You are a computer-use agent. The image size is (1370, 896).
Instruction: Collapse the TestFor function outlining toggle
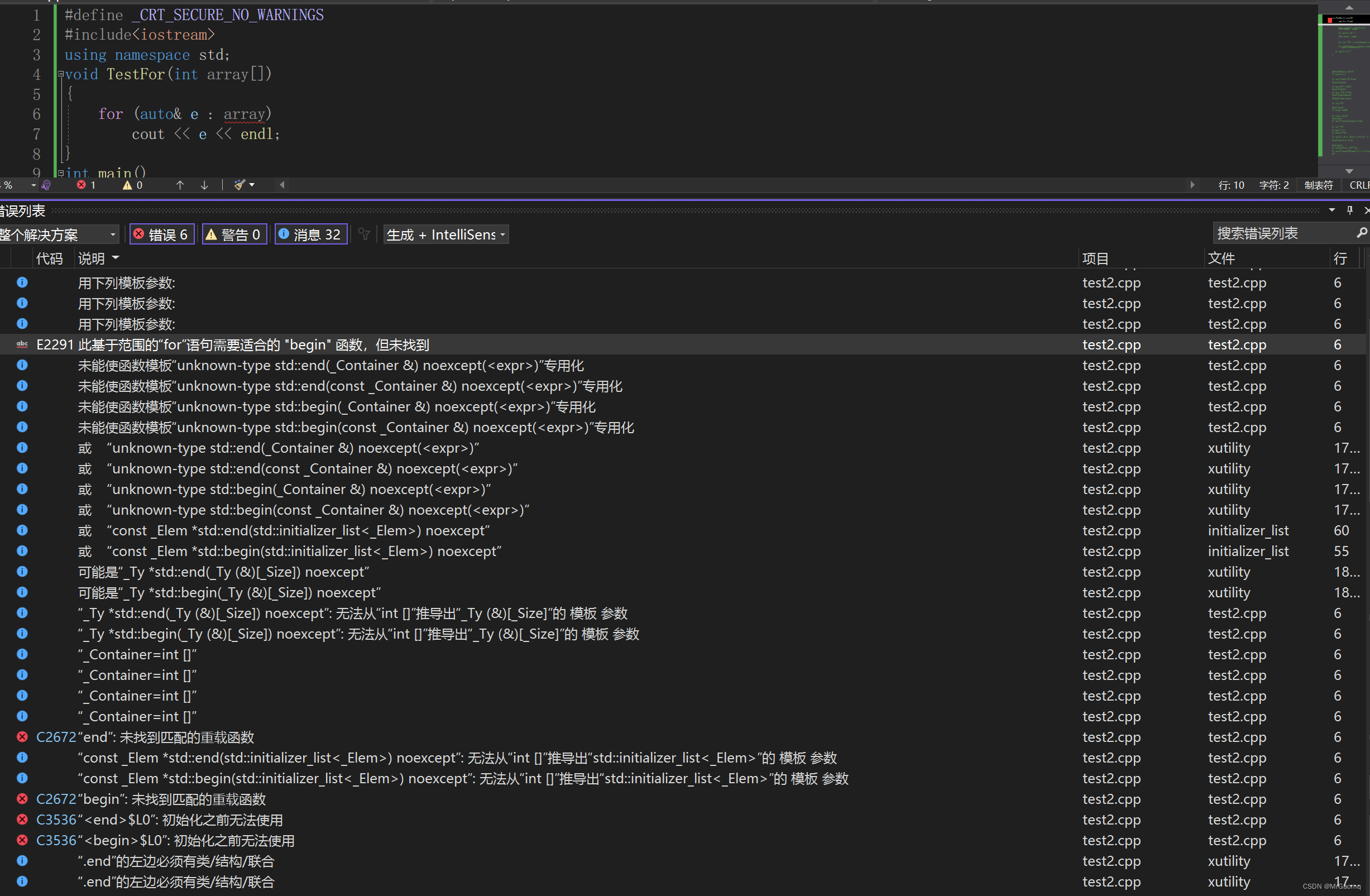[x=60, y=74]
